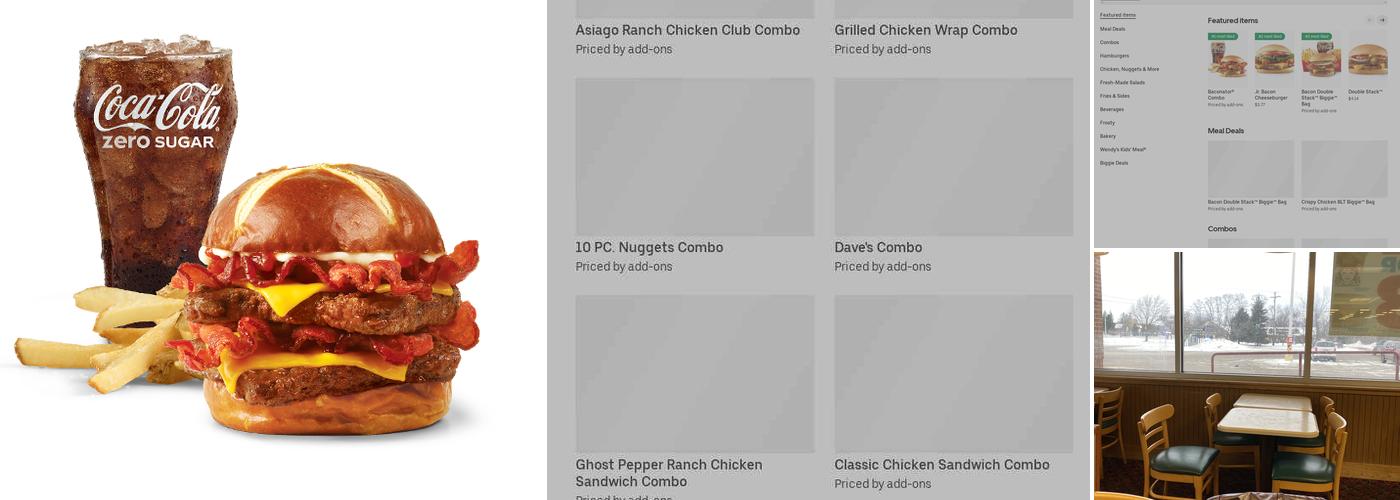Select the Ghost Pepper Ranch Chicken Sandwich Combo
Viewport: 1400px width, 500px height.
point(694,397)
